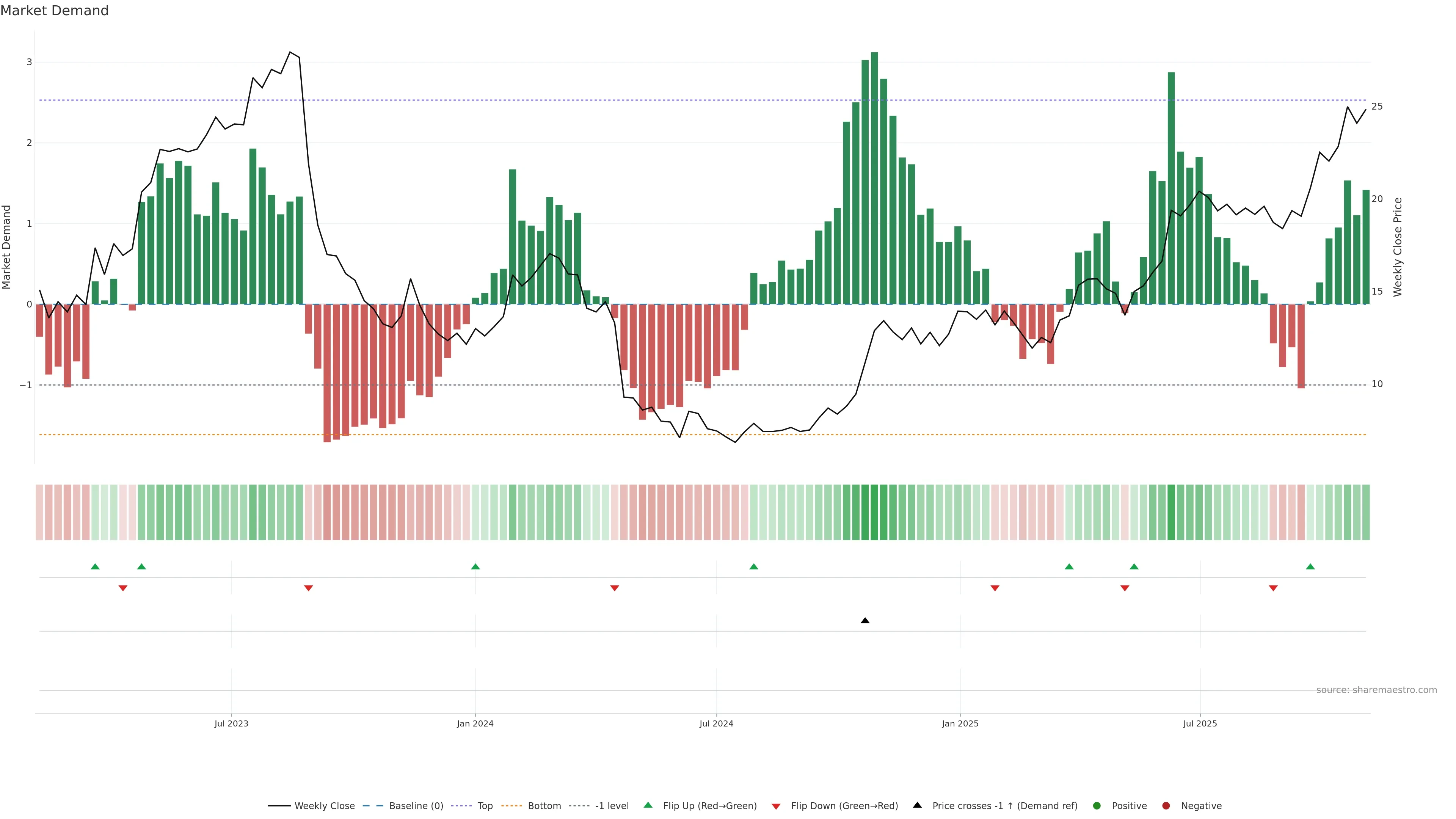
Task: Click the Negative legend red circle
Action: [x=1166, y=806]
